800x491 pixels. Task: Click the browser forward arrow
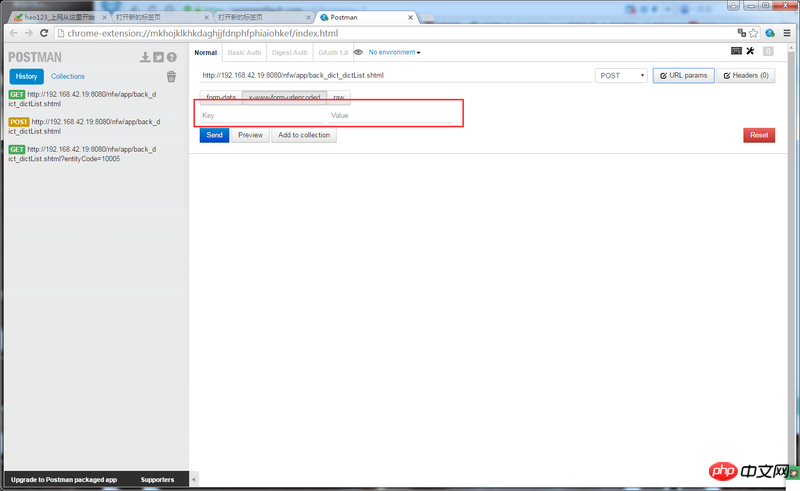pos(29,33)
